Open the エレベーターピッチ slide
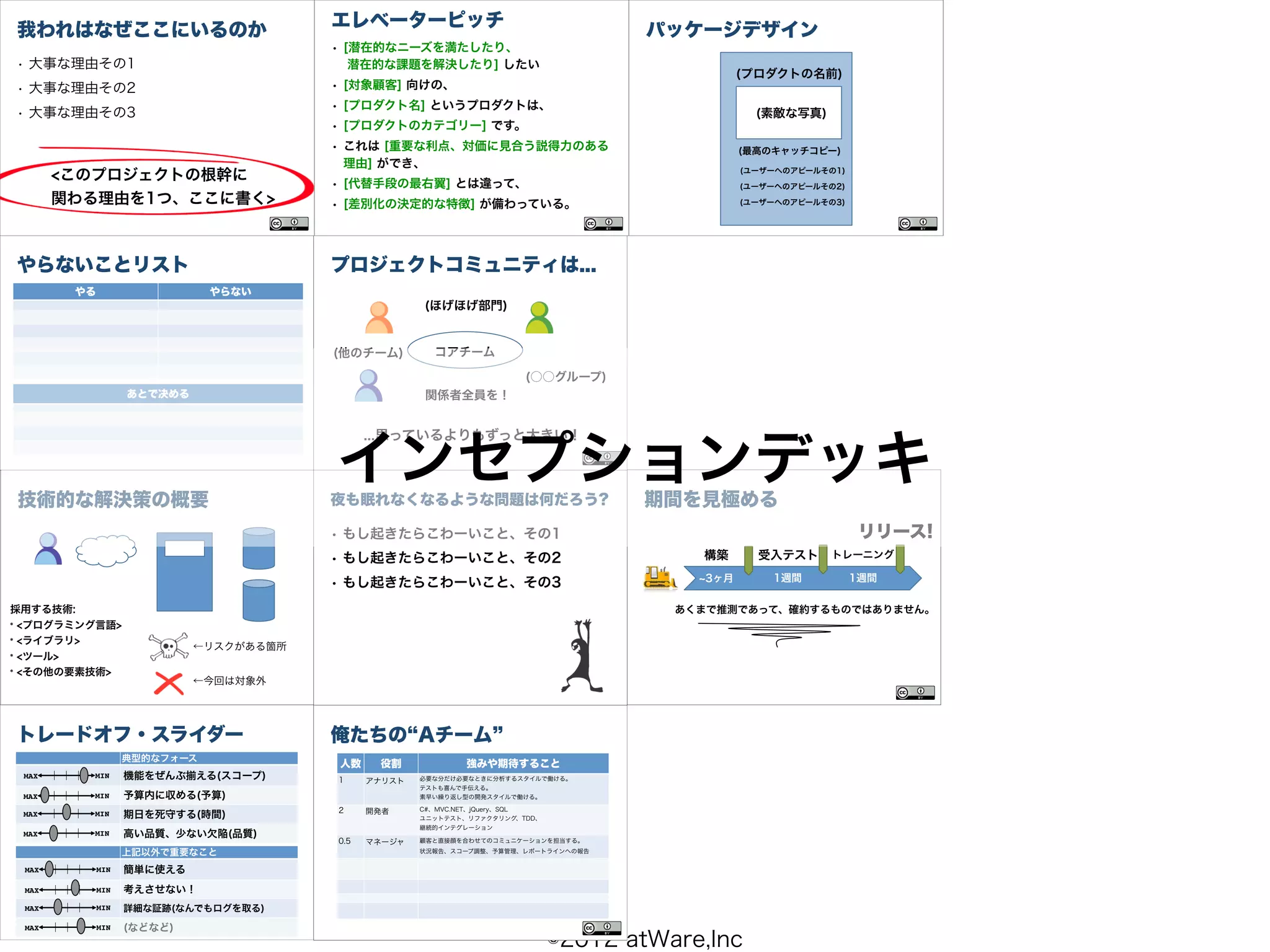This screenshot has width=1270, height=952. 471,118
